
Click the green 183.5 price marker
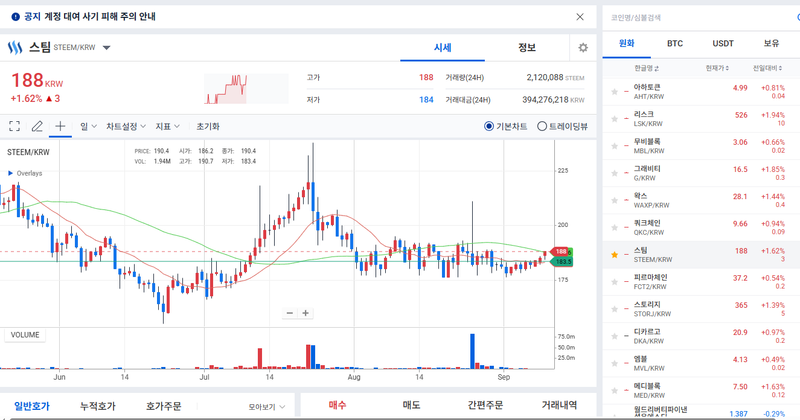point(562,262)
